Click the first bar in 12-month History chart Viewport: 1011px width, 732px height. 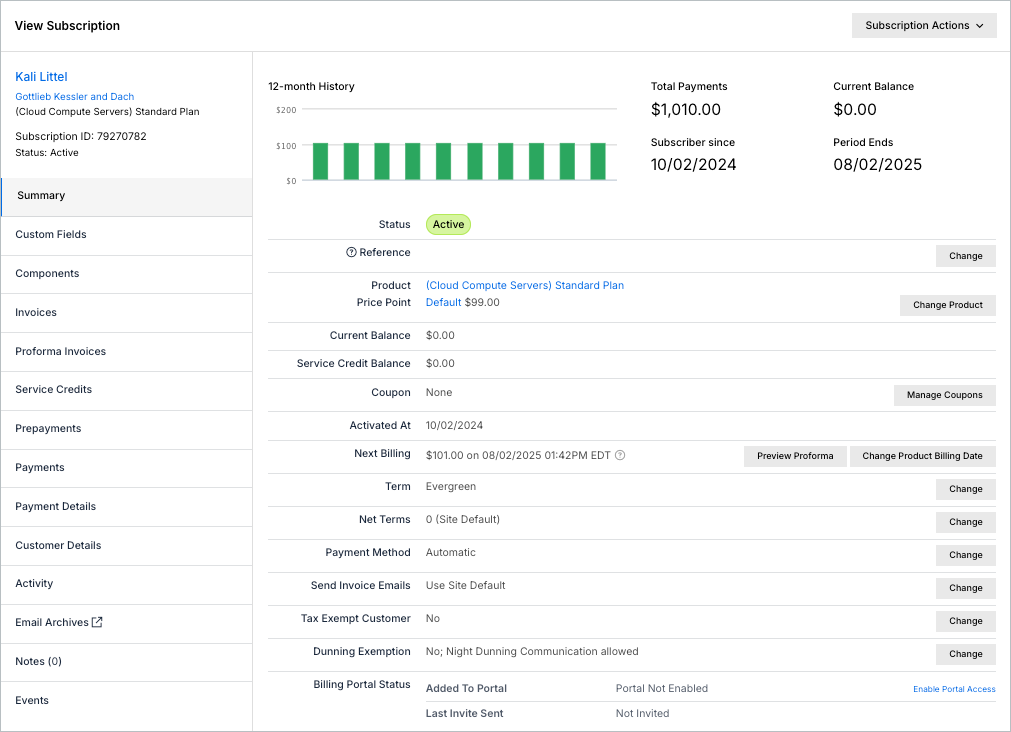tap(320, 161)
